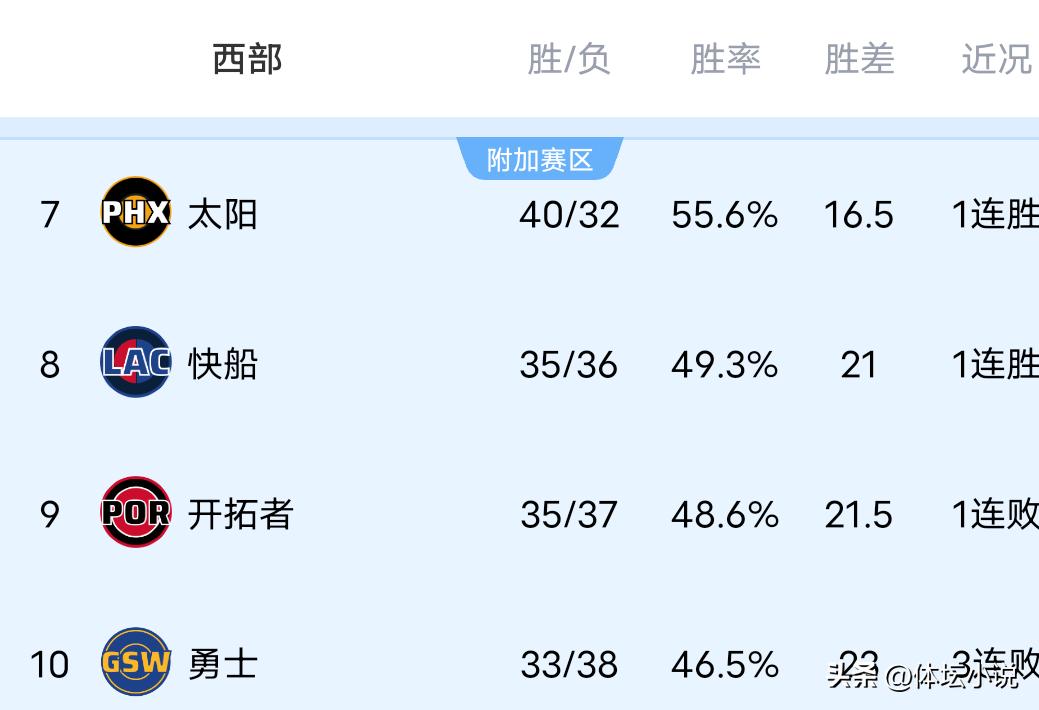Sort by the 胜差 column header

point(859,60)
